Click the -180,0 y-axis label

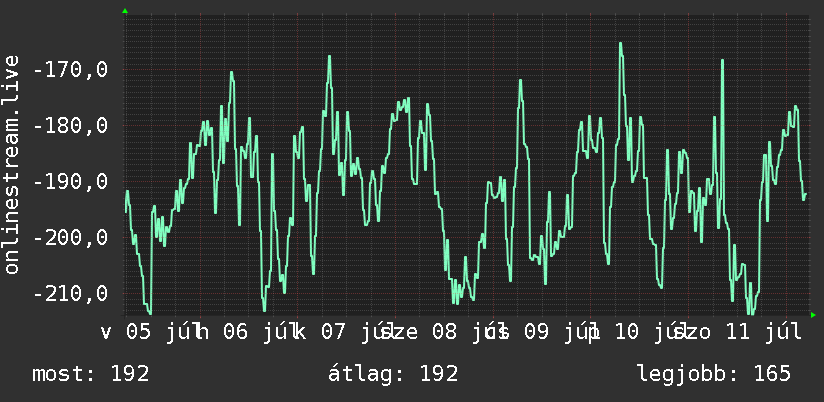(x=70, y=126)
